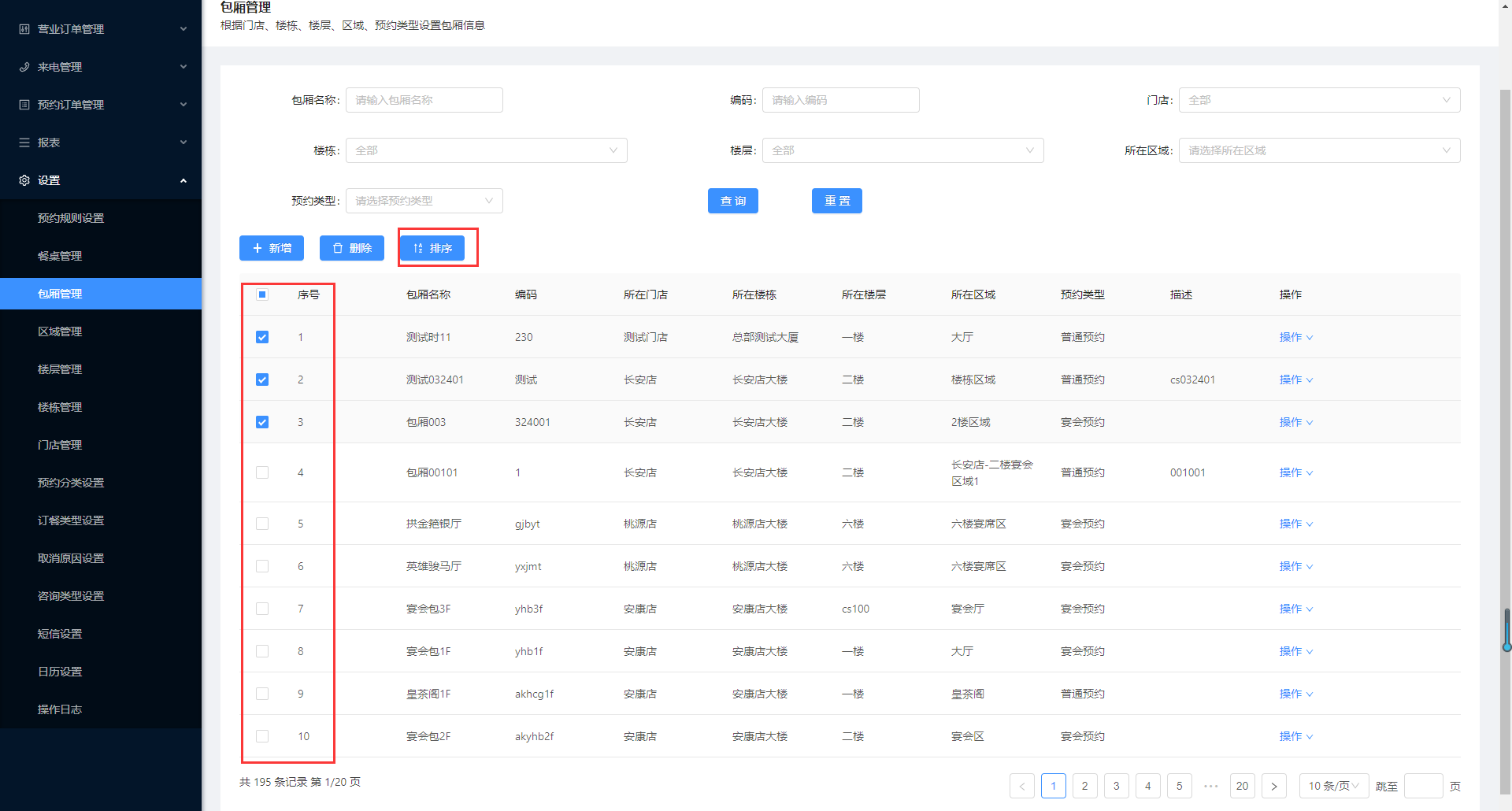Open 操作 dropdown for 皇茶阁1F row

(x=1296, y=694)
